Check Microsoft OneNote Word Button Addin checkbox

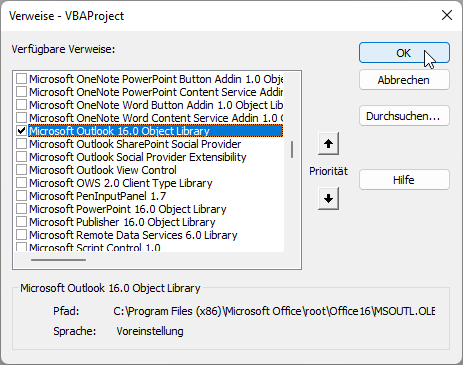[22, 105]
